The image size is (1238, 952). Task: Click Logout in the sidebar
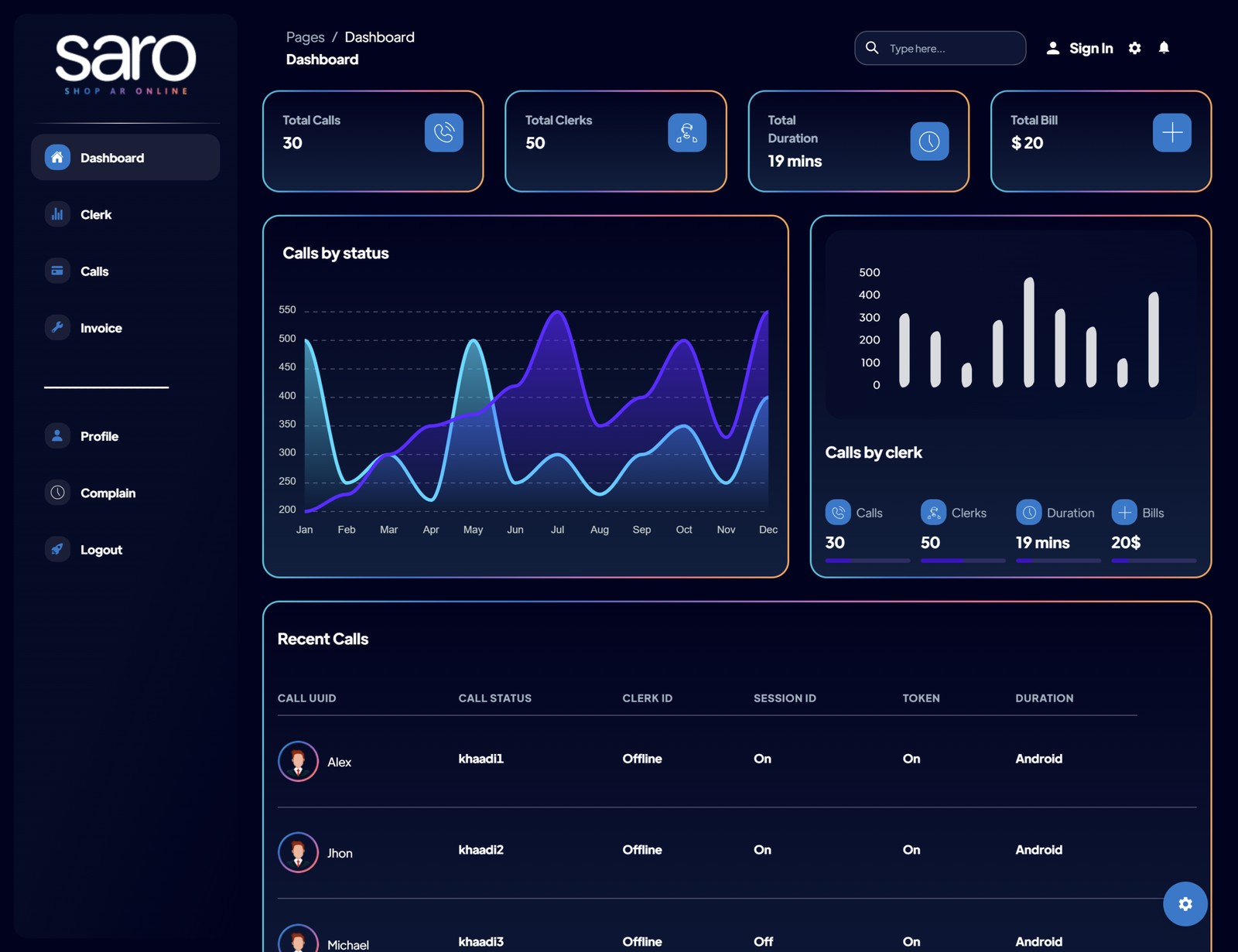click(x=101, y=550)
